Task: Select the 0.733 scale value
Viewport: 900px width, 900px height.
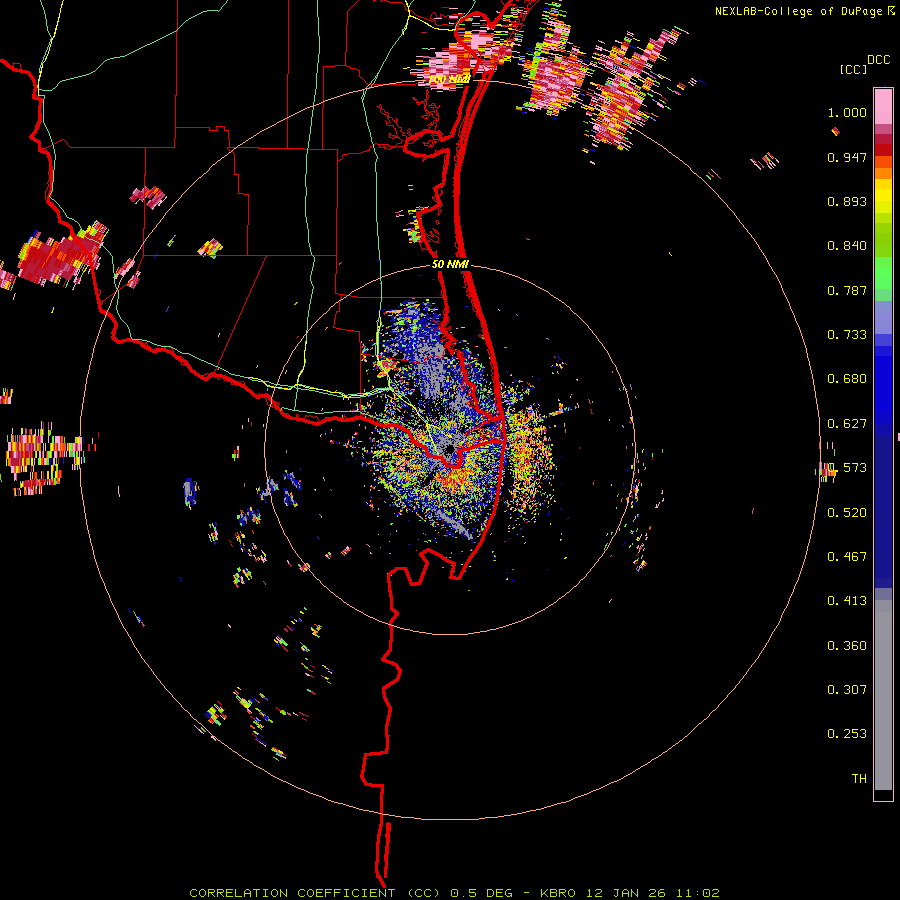Action: [847, 335]
